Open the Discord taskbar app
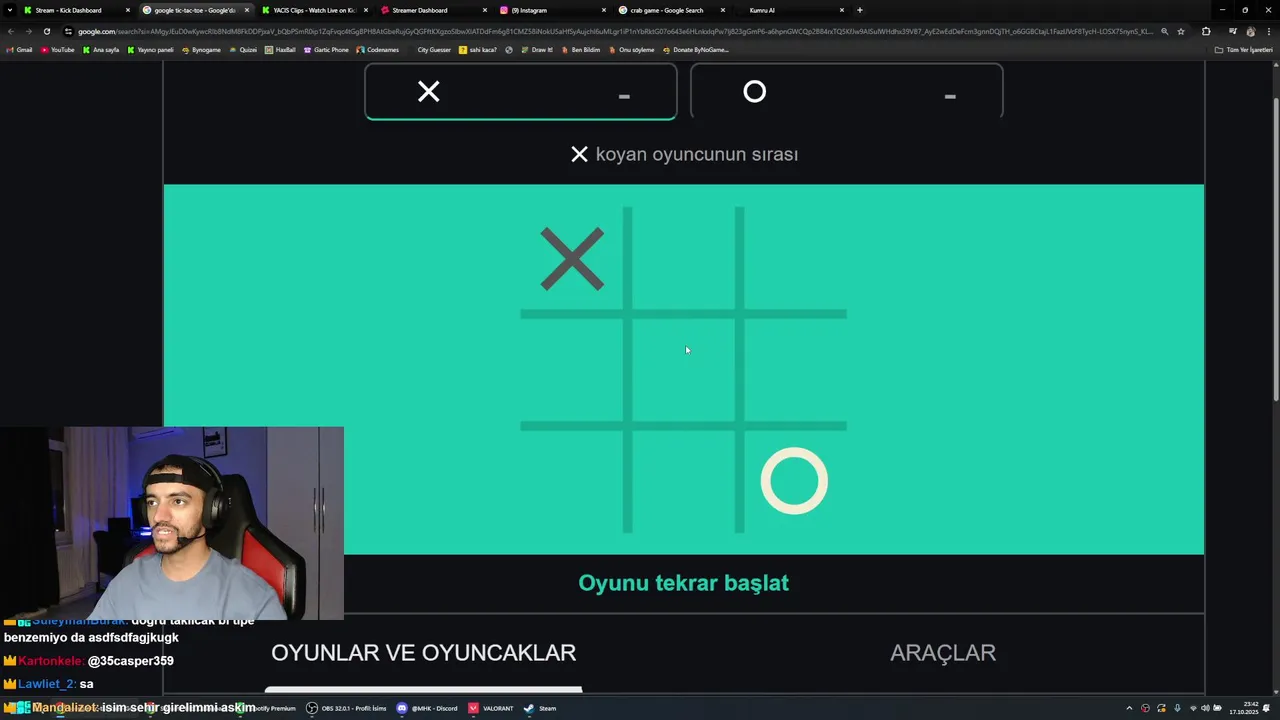Image resolution: width=1280 pixels, height=720 pixels. 427,708
